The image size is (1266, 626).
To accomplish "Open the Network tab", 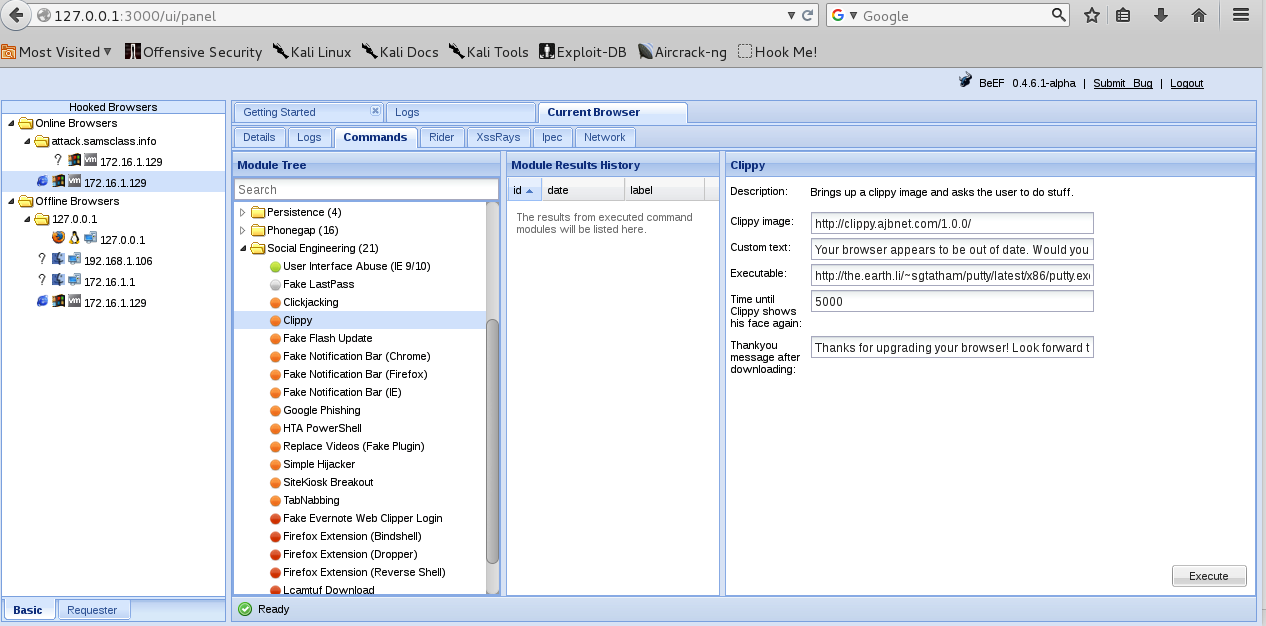I will (604, 138).
